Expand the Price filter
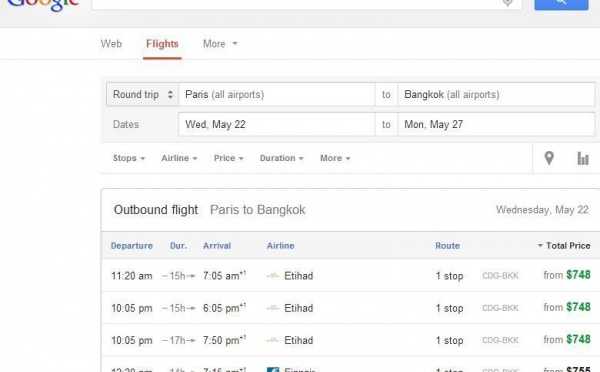Image resolution: width=600 pixels, height=372 pixels. (x=228, y=158)
